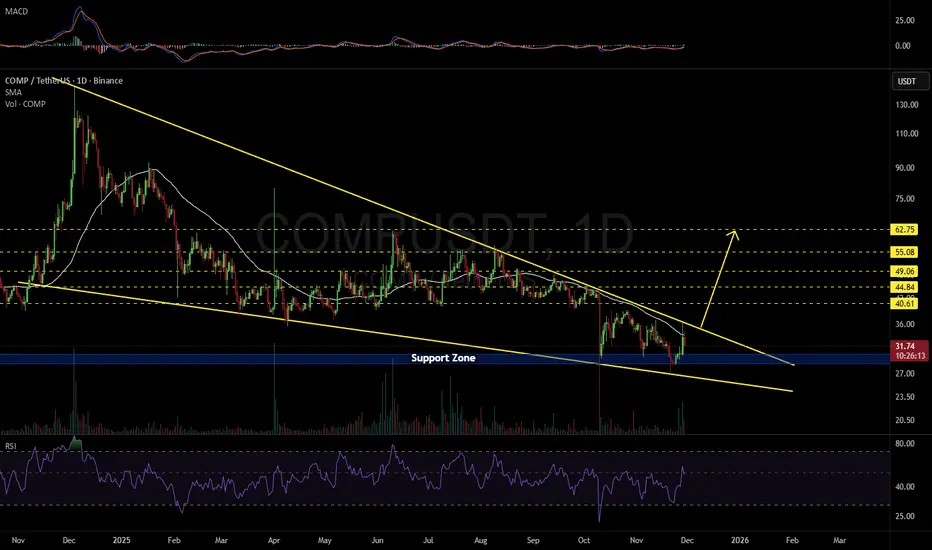Select the RSI indicator label
932x550 pixels.
(11, 446)
